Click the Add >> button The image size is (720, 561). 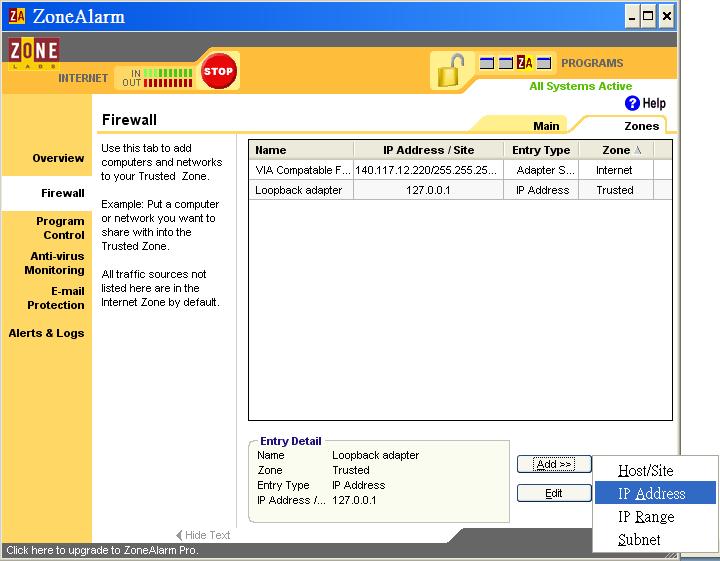[554, 464]
